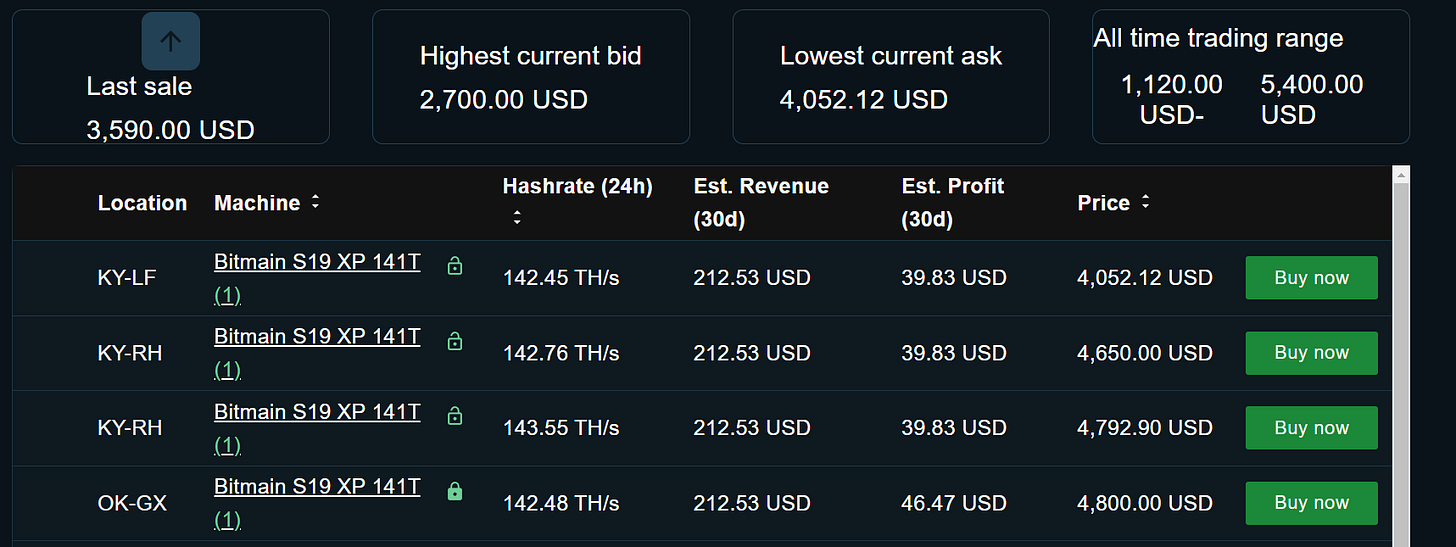
Task: Open the Bitmain S19 XP 141T link in the KY-LF row
Action: pyautogui.click(x=317, y=263)
